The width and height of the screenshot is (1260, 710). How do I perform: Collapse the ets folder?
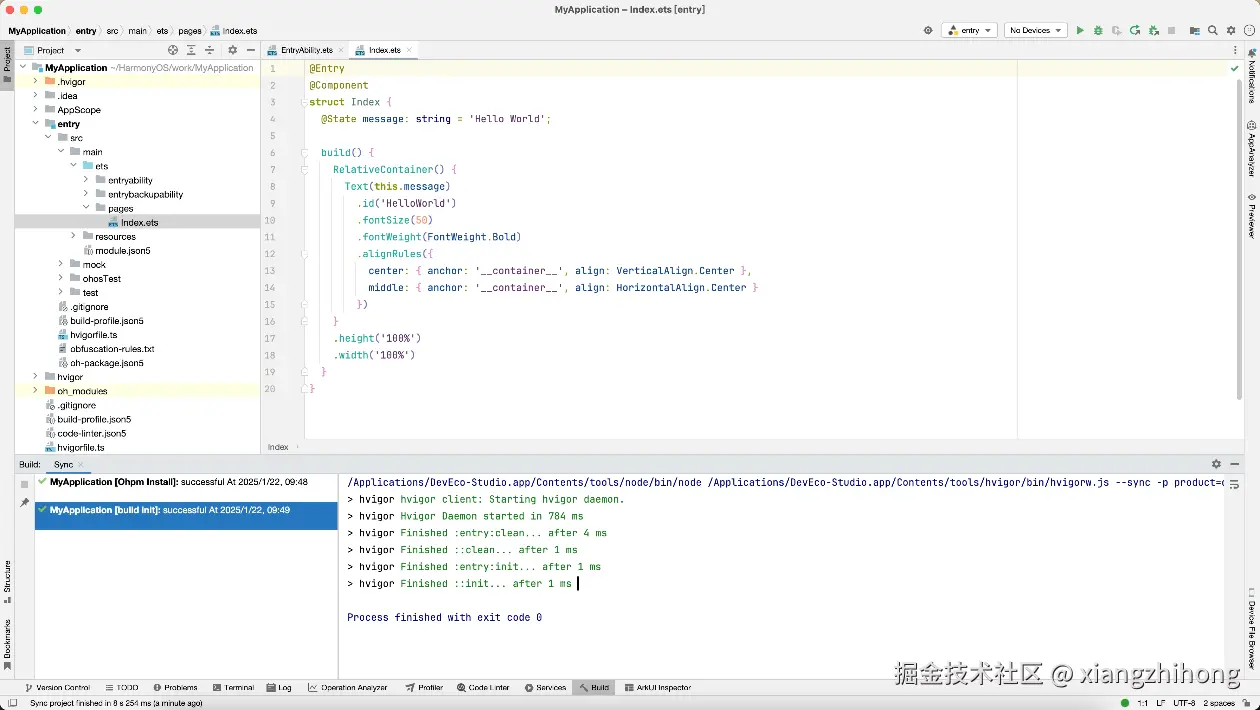click(x=74, y=166)
